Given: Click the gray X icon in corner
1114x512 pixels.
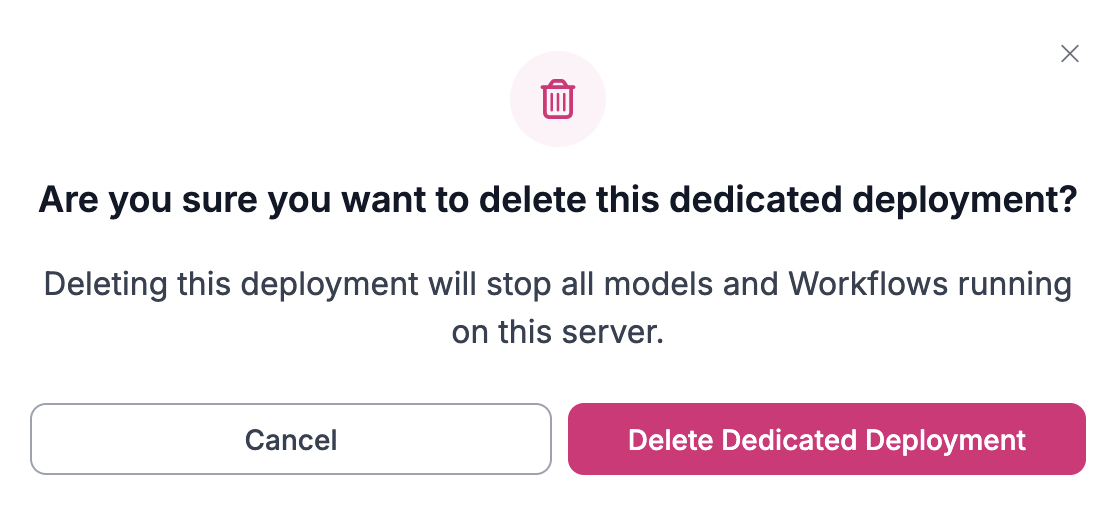Looking at the screenshot, I should (x=1069, y=54).
